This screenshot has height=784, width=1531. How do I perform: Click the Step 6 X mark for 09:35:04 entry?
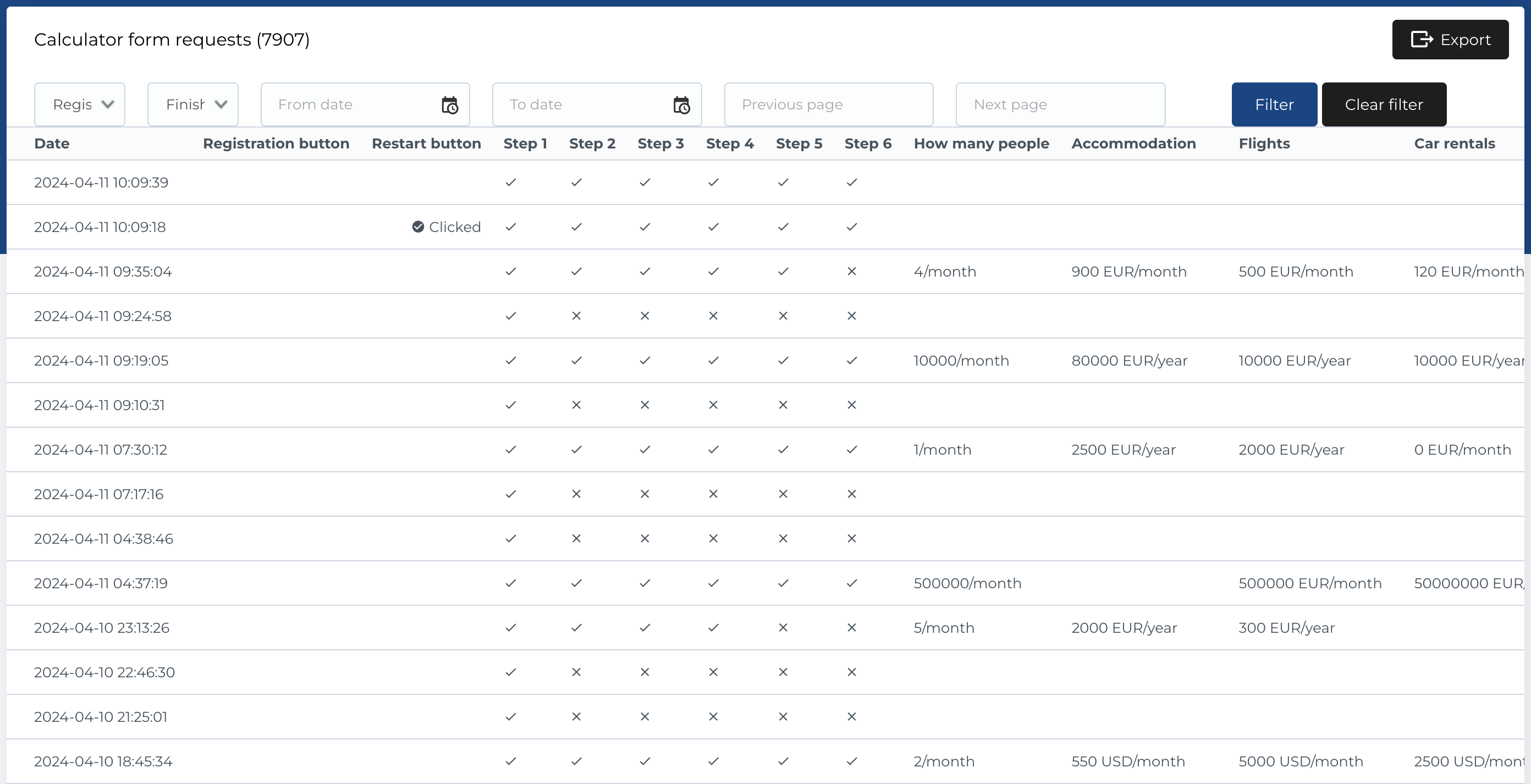click(x=851, y=272)
